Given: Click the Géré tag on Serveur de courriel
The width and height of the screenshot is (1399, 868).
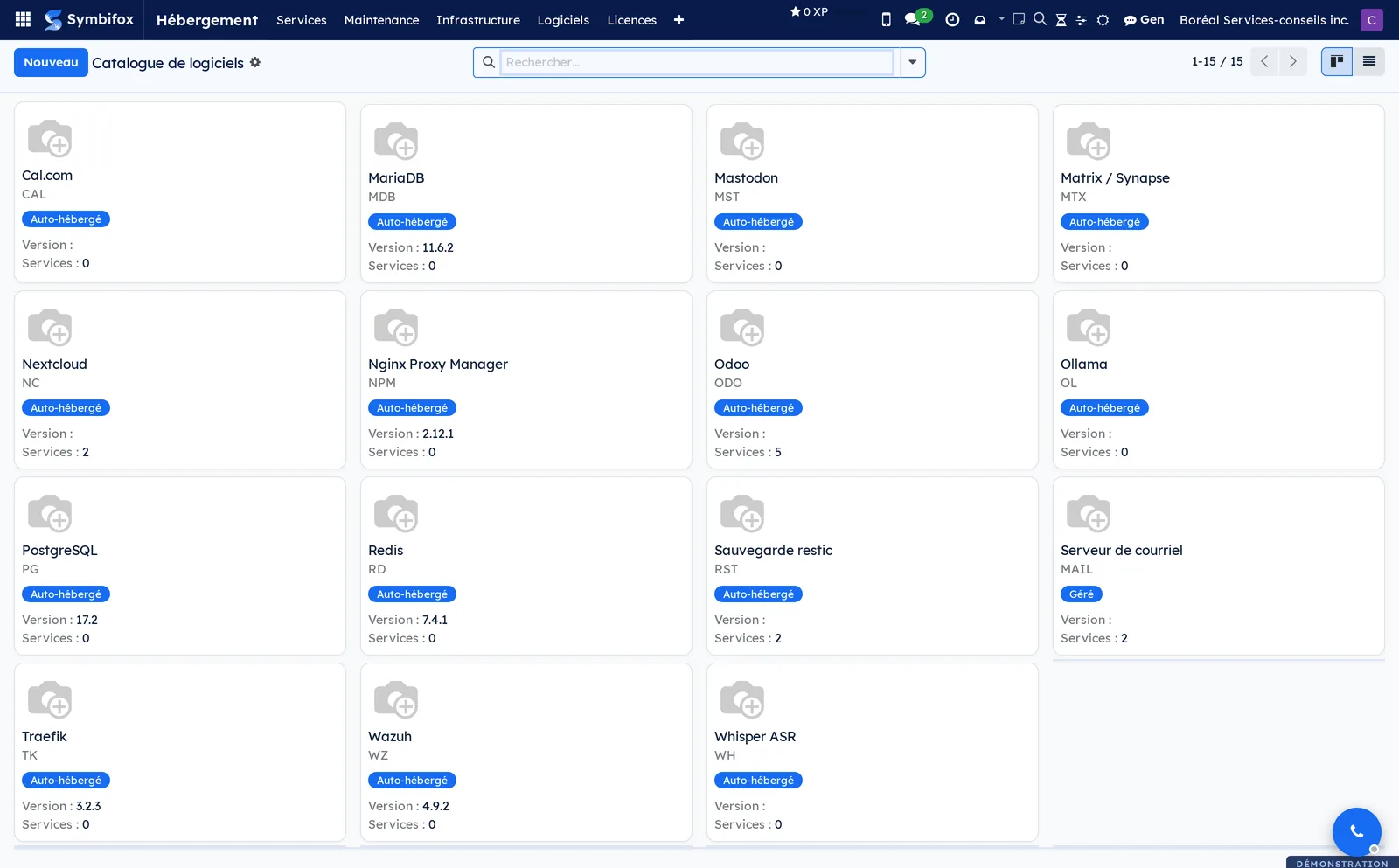Looking at the screenshot, I should tap(1082, 594).
